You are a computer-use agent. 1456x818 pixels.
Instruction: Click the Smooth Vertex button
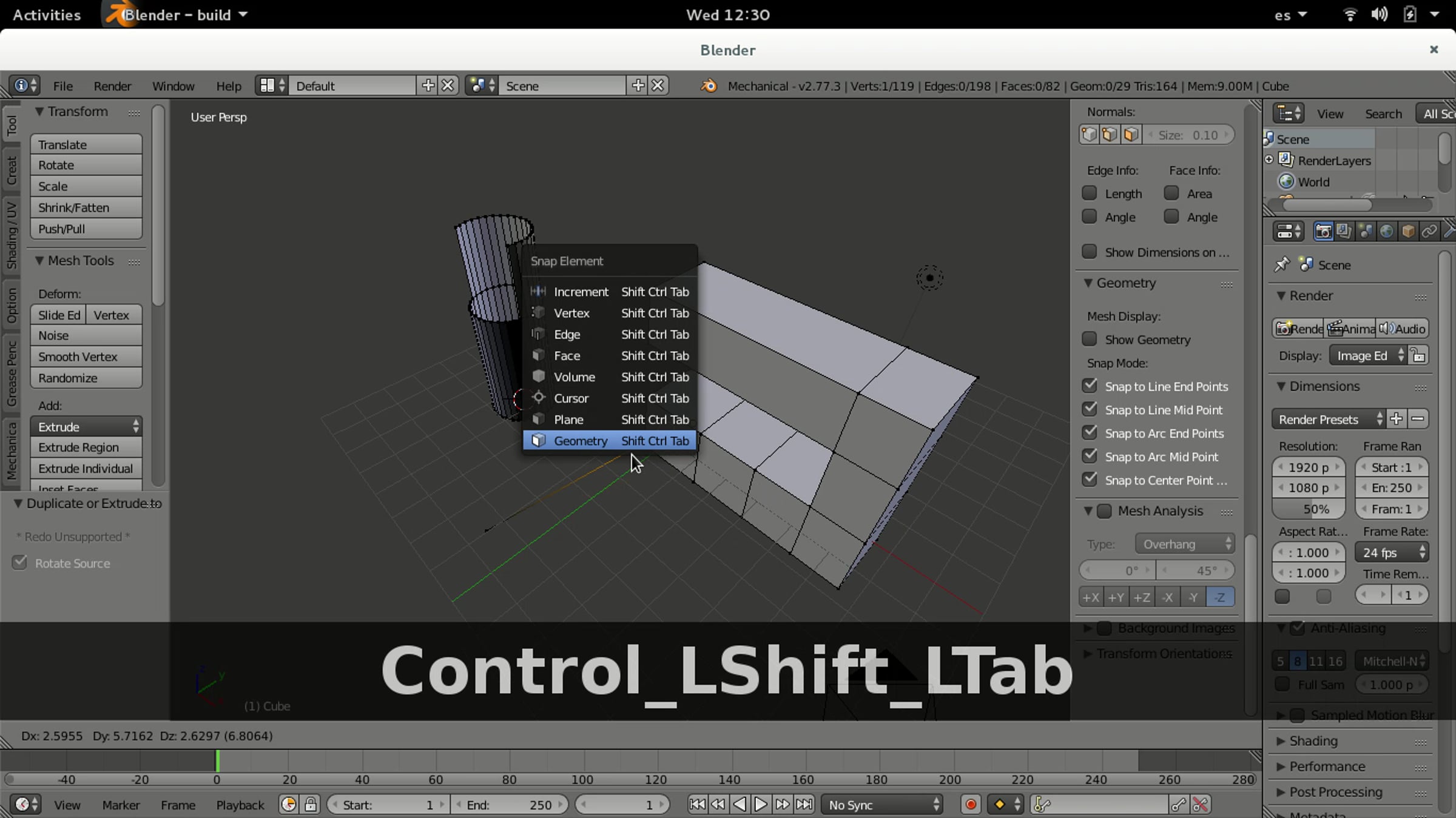pos(86,357)
